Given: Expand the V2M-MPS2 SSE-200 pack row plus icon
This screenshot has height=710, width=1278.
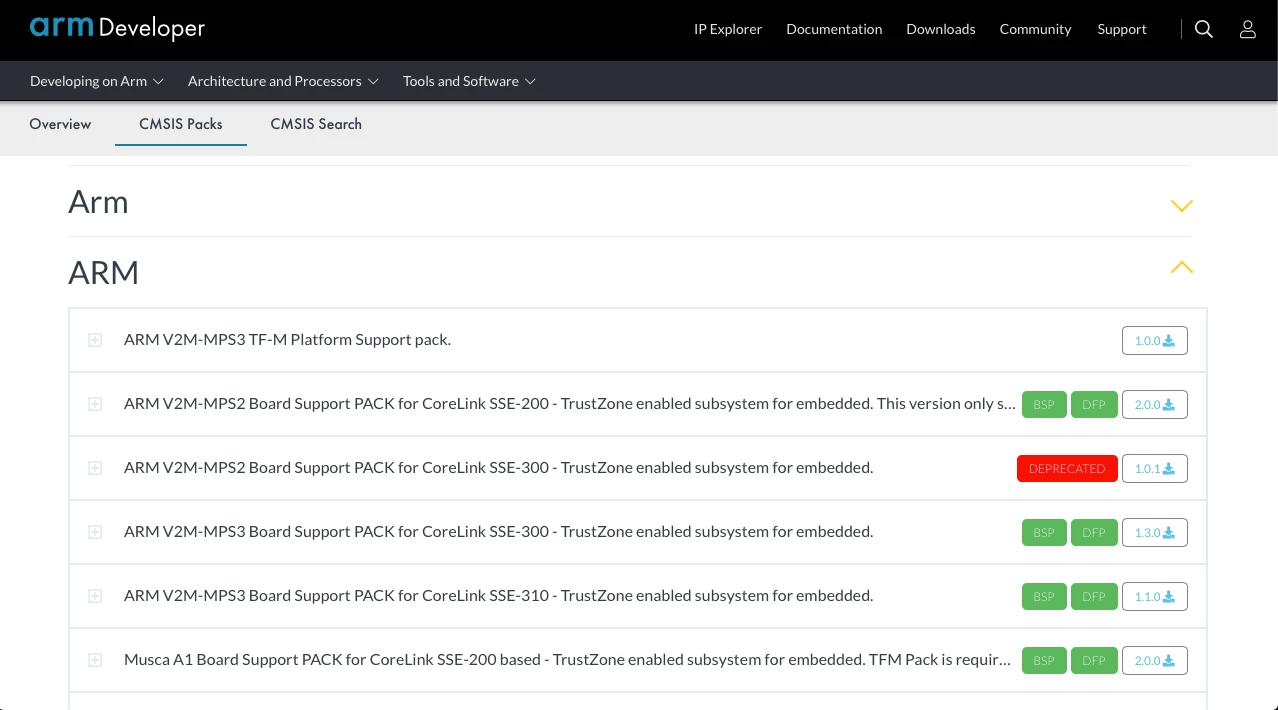Looking at the screenshot, I should click(x=95, y=404).
